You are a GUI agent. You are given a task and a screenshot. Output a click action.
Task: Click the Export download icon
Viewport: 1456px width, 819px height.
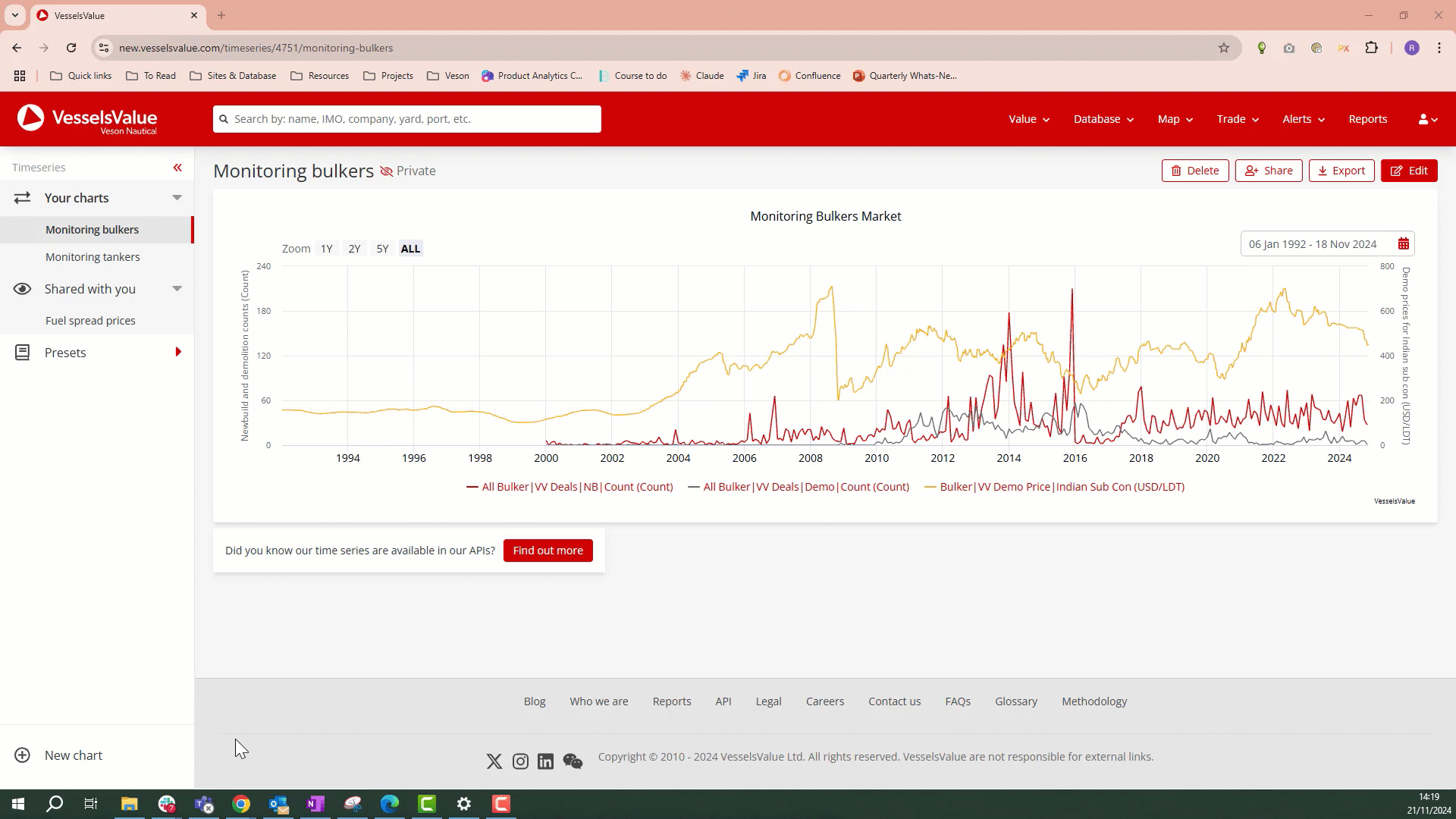tap(1321, 171)
